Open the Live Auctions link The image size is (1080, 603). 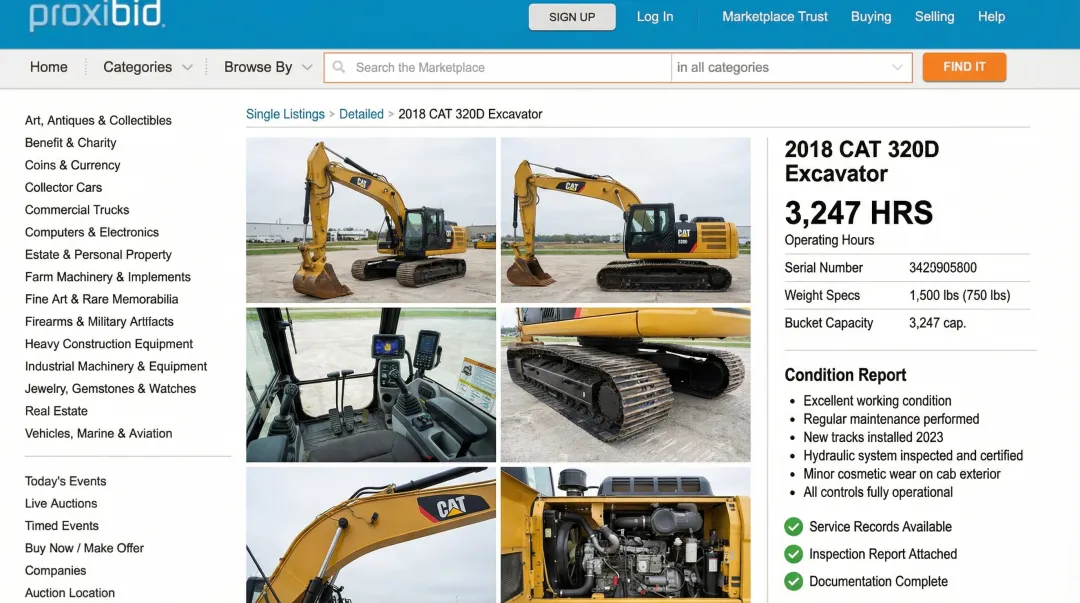61,503
